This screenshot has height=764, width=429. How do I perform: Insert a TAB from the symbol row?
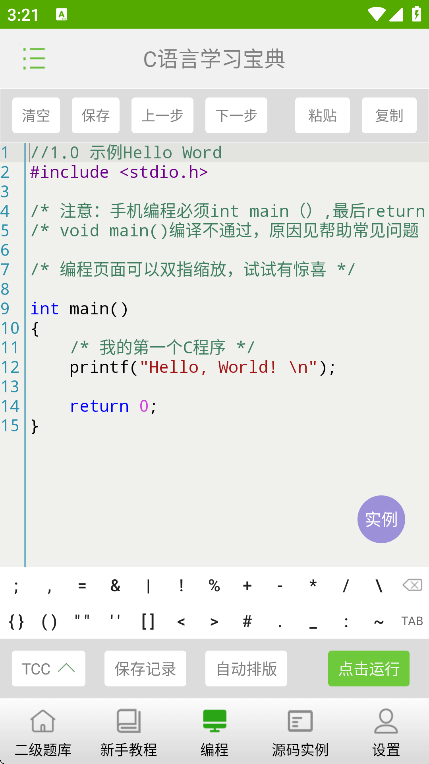412,621
